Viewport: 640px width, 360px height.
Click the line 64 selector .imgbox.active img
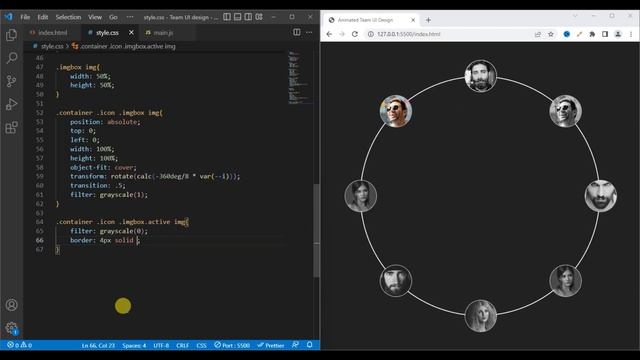[153, 222]
